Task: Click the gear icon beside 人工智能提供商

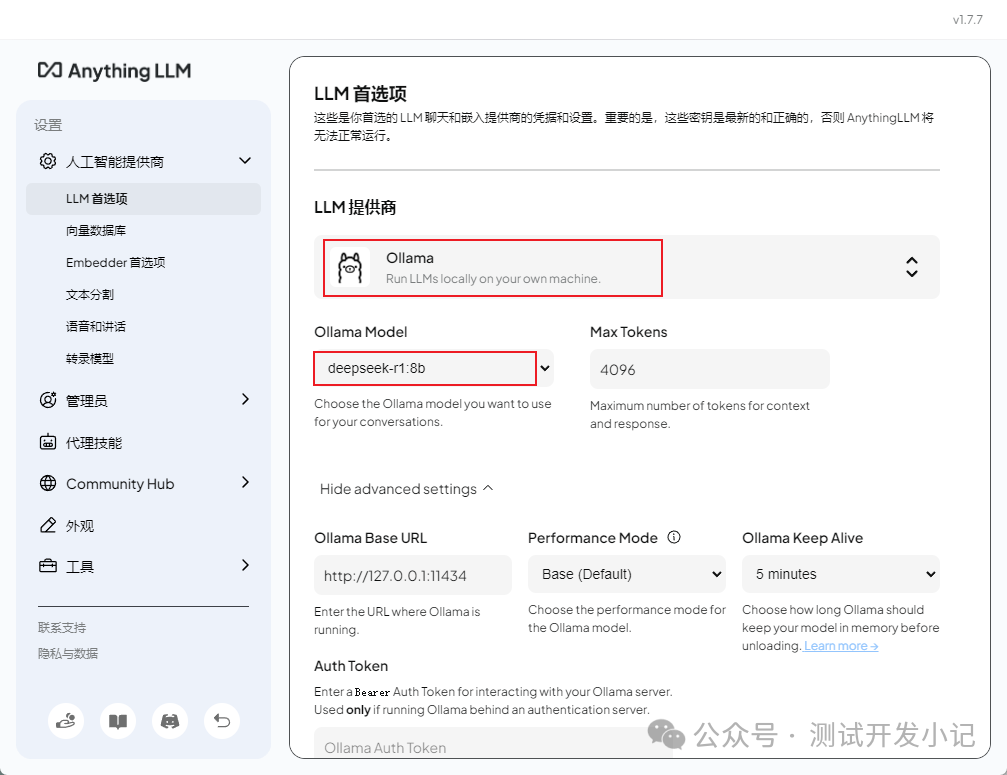Action: point(48,161)
